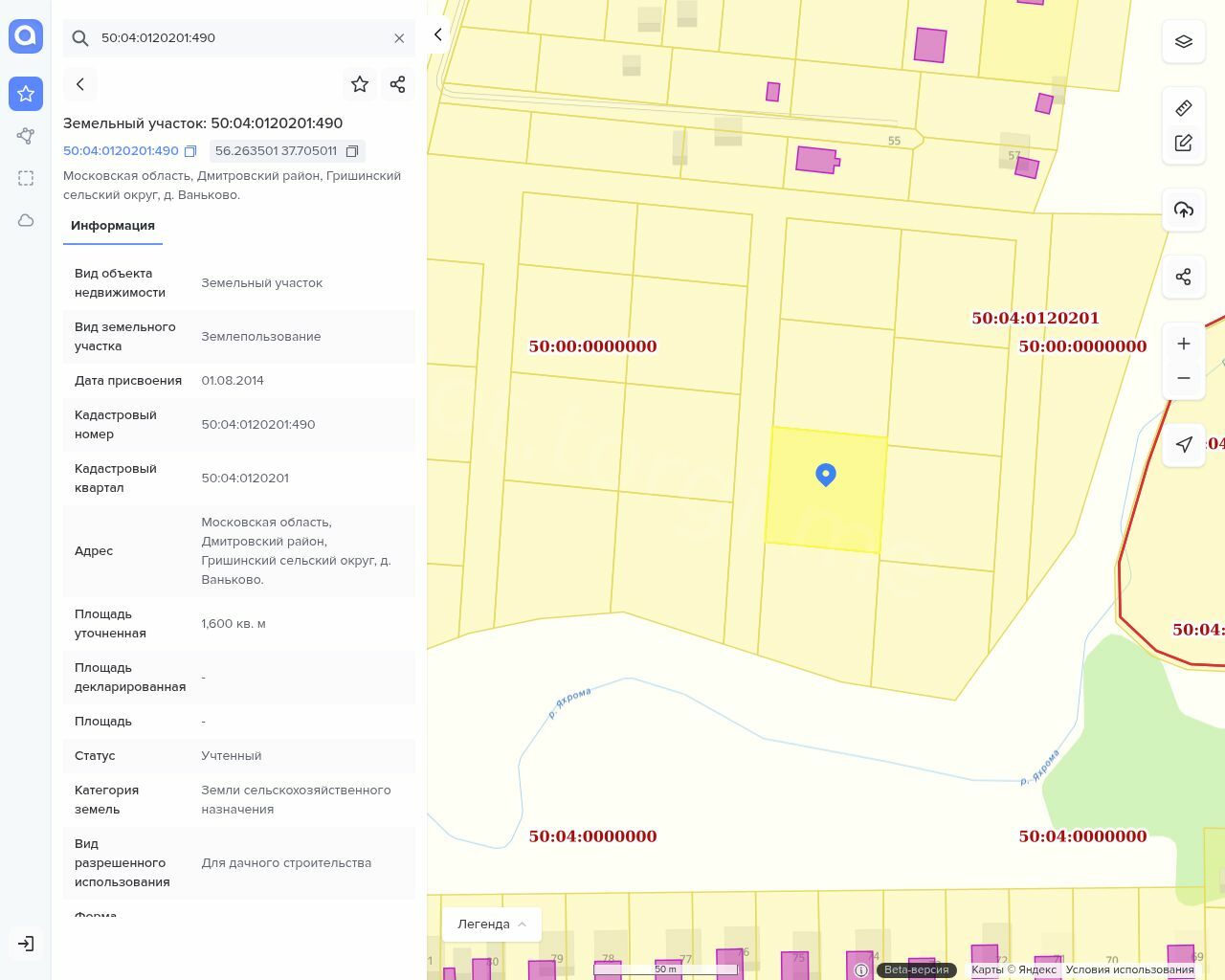Click the cloud upload icon on map

coord(1184,210)
